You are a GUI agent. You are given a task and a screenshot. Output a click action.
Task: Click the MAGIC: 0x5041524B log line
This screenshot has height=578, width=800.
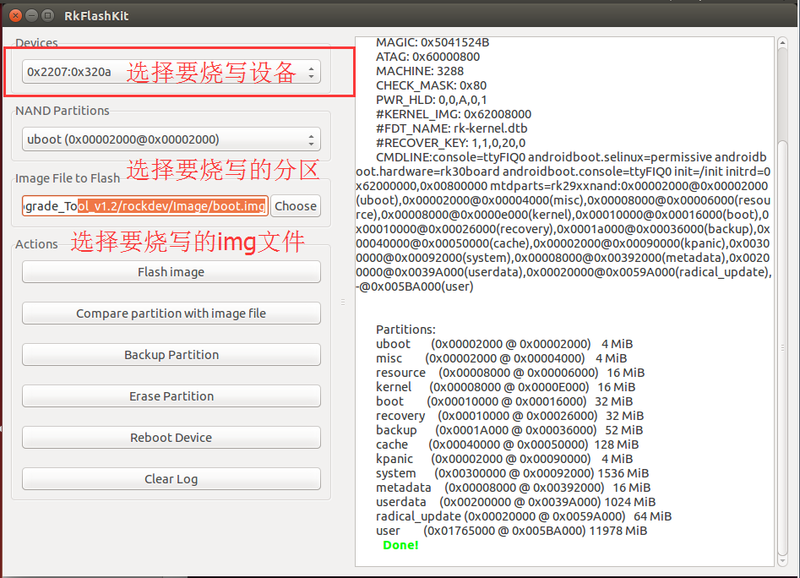click(432, 43)
